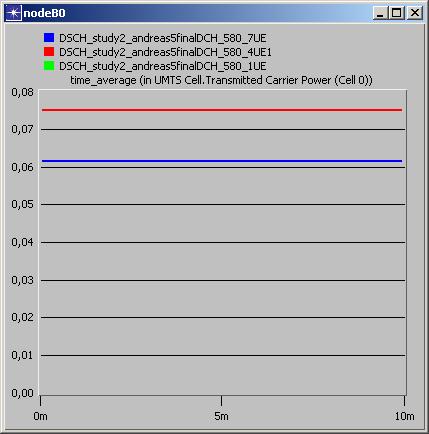Click the 0,02 y-axis label

[23, 317]
